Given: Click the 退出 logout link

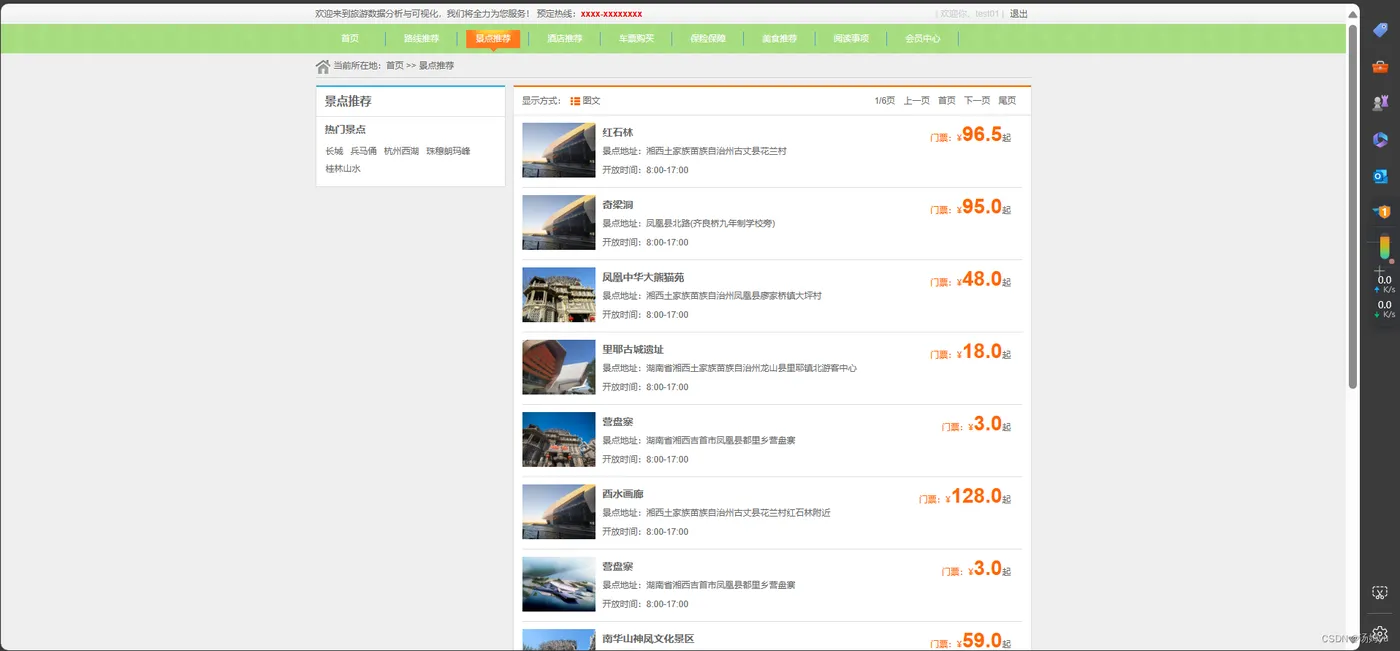Looking at the screenshot, I should click(1019, 14).
